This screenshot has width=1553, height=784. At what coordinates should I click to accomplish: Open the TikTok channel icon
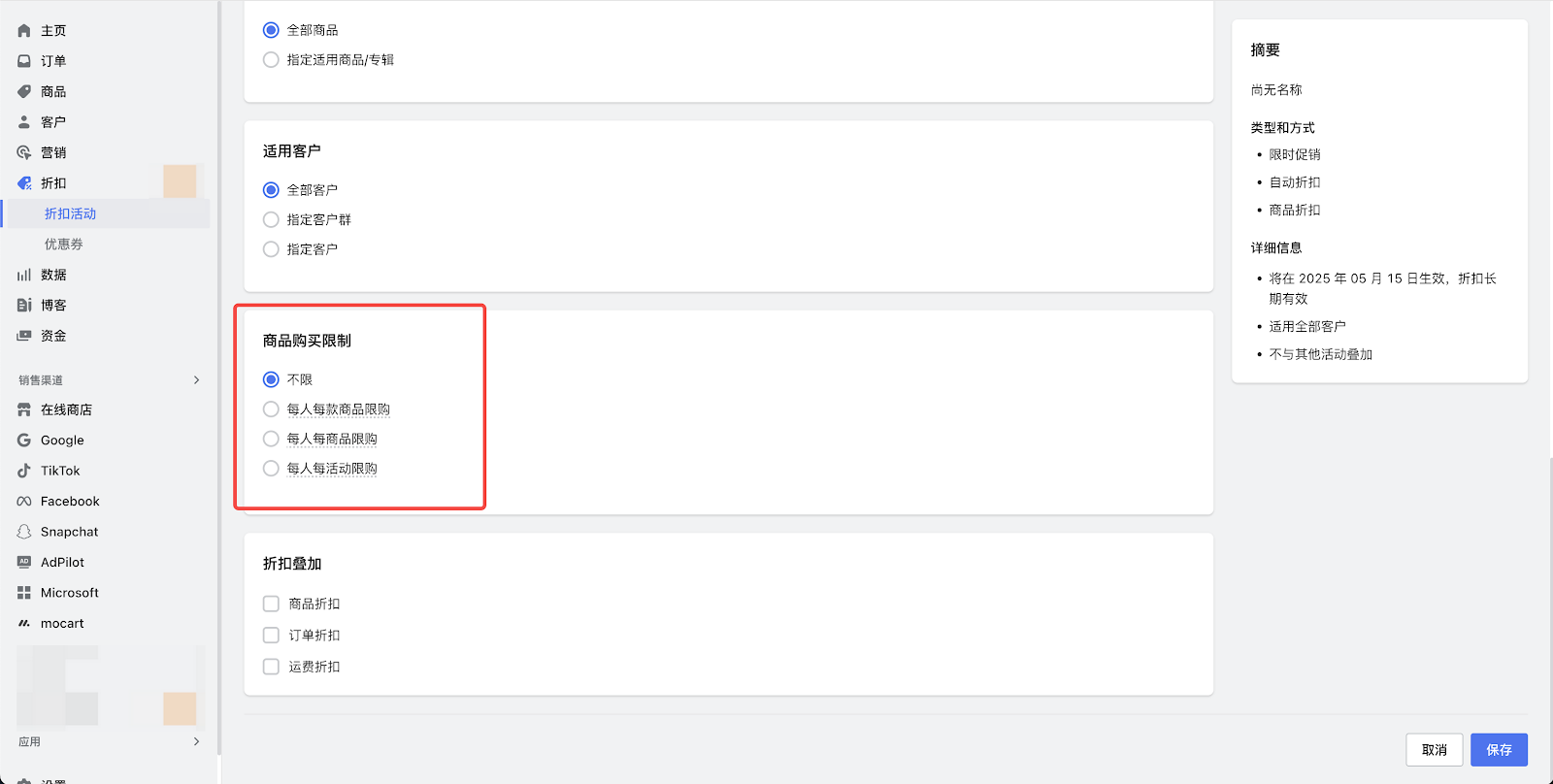pyautogui.click(x=24, y=471)
